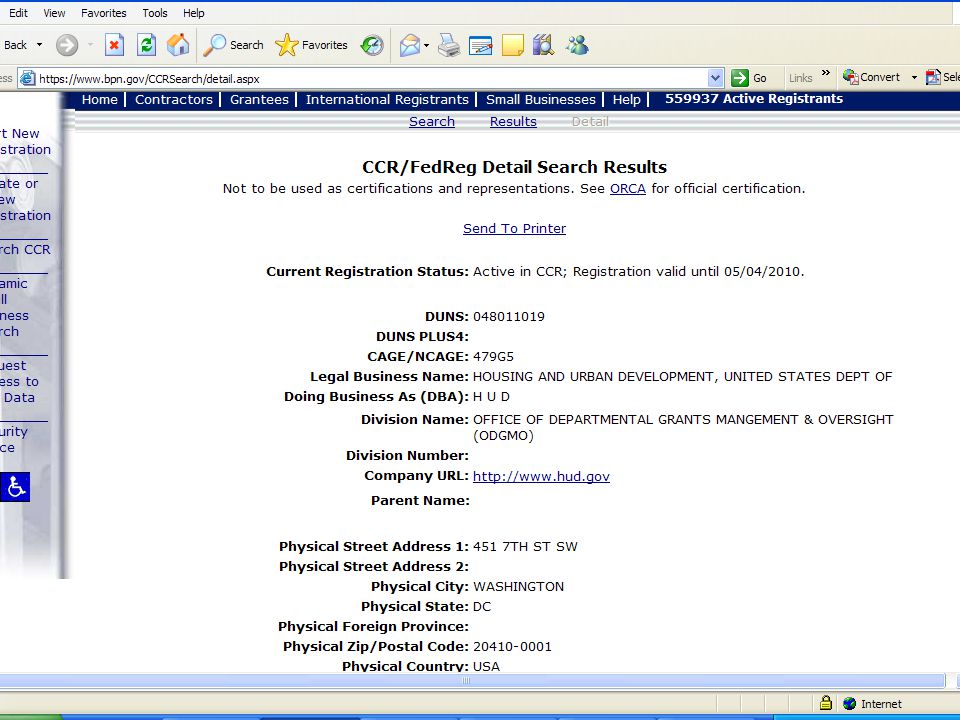Click the Internet zone globe icon

[849, 703]
